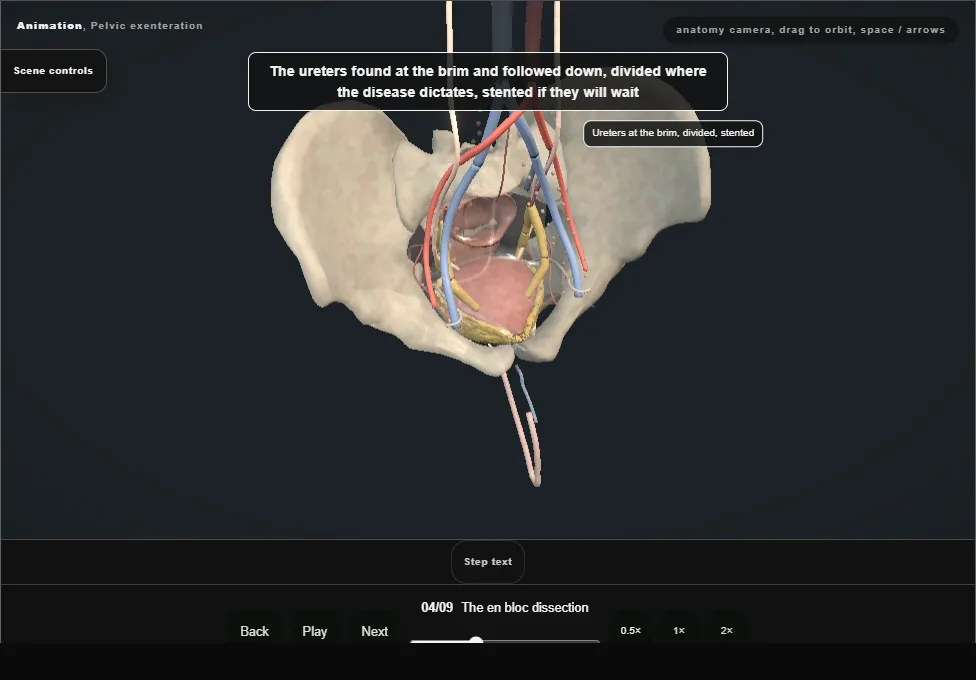Click the 'Animation, Pelvic exenteration' title
Image resolution: width=976 pixels, height=680 pixels.
[110, 26]
